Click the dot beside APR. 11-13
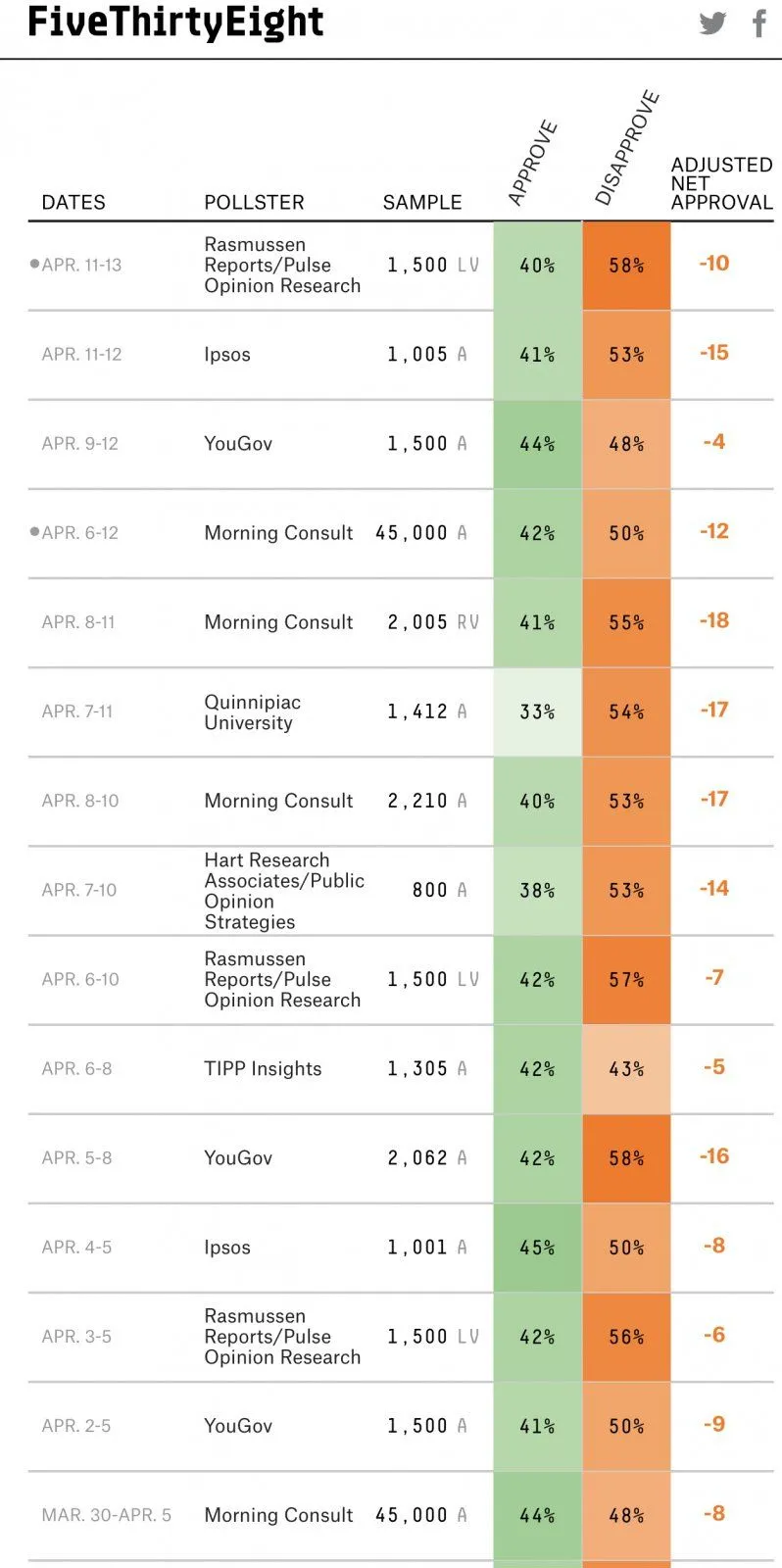Image resolution: width=782 pixels, height=1568 pixels. (35, 264)
